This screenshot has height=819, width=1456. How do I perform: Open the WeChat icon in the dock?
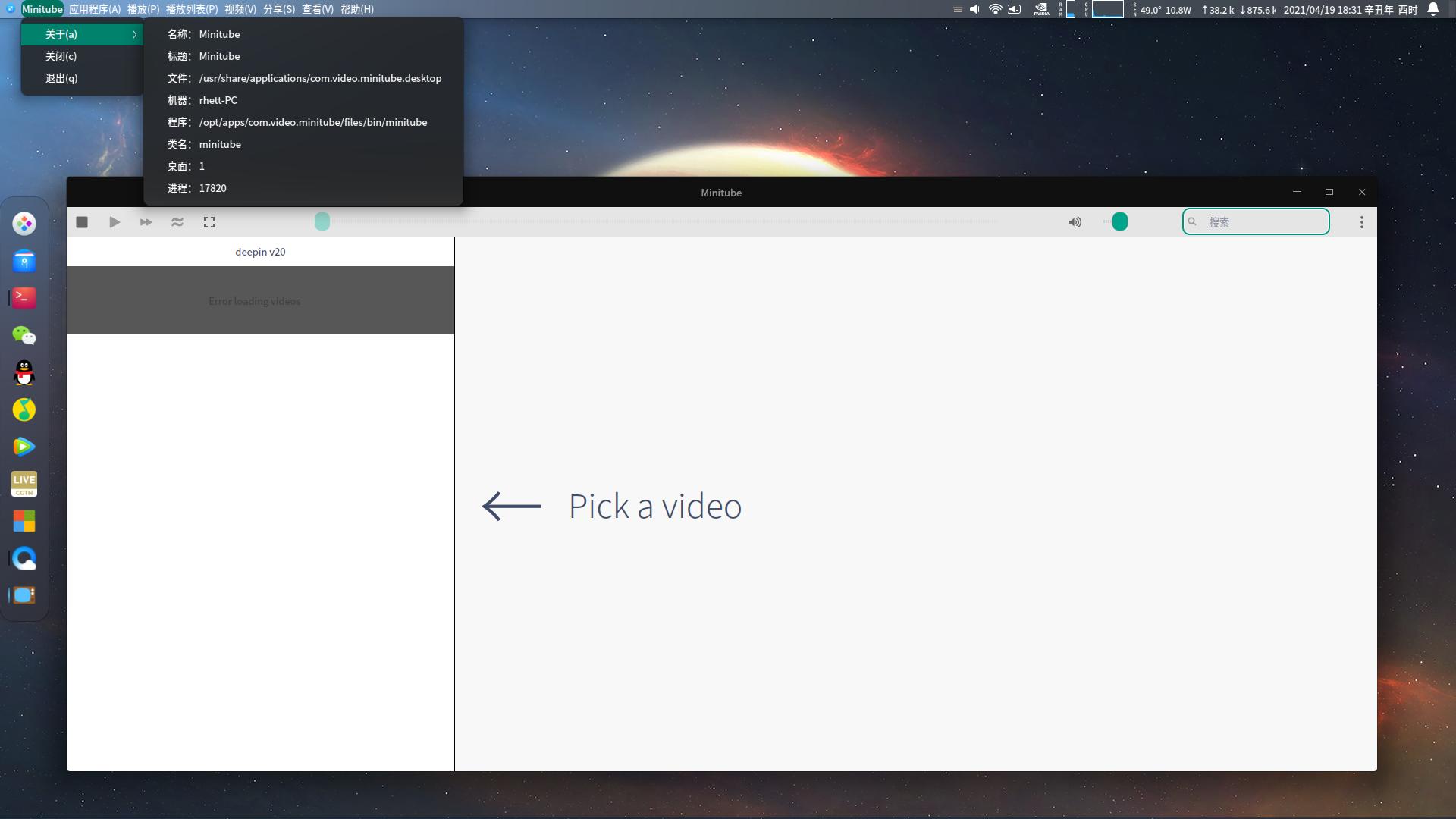24,335
